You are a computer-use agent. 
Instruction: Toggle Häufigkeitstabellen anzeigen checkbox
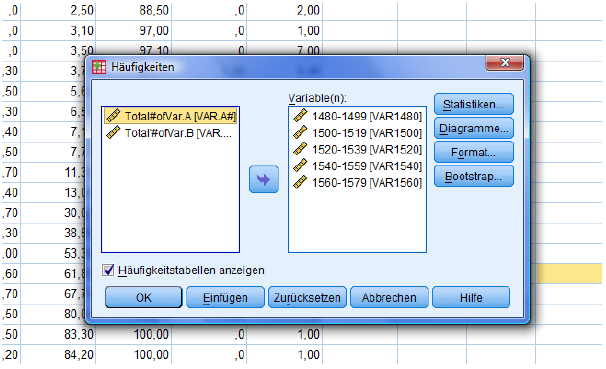[x=108, y=270]
